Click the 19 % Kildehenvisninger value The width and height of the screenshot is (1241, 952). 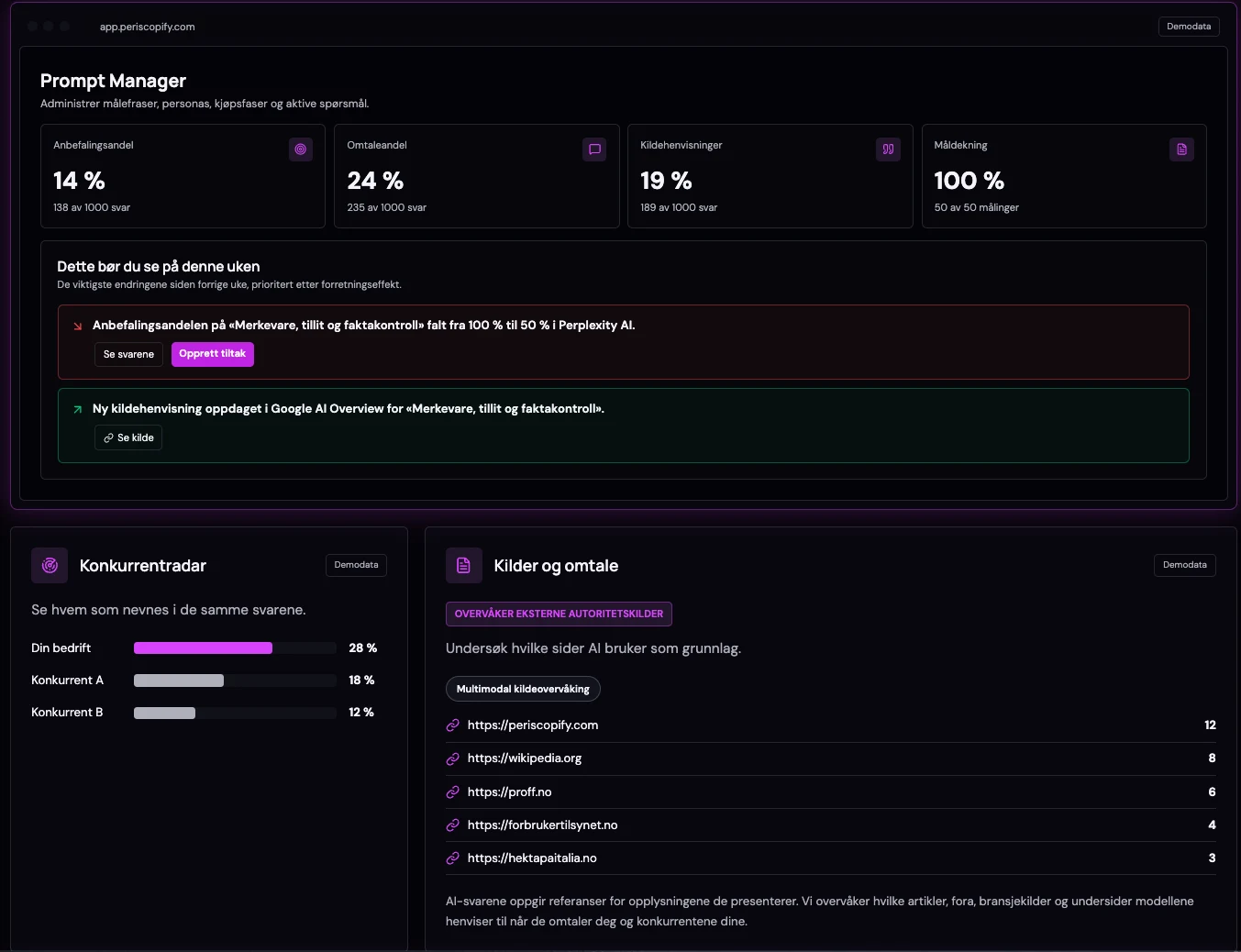tap(667, 181)
